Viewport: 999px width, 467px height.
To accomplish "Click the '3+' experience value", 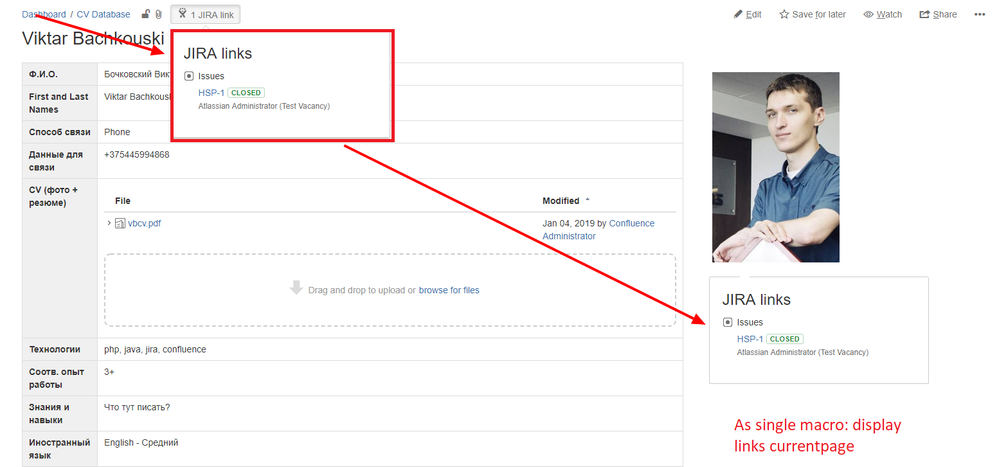I will [110, 371].
